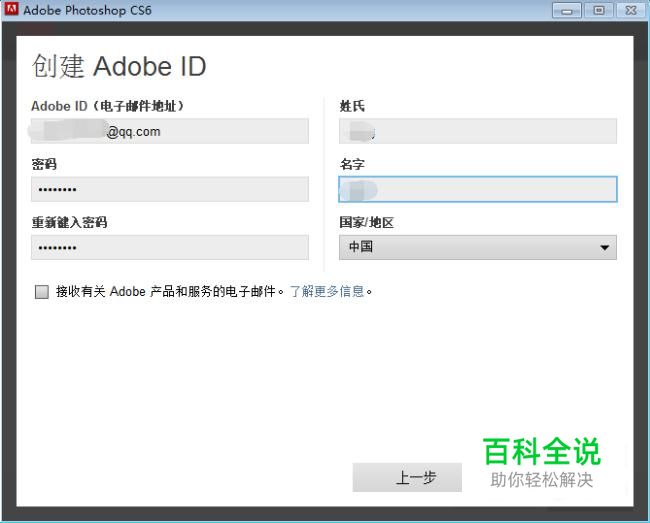
Task: Maximize the Photoshop CS6 window
Action: (599, 10)
